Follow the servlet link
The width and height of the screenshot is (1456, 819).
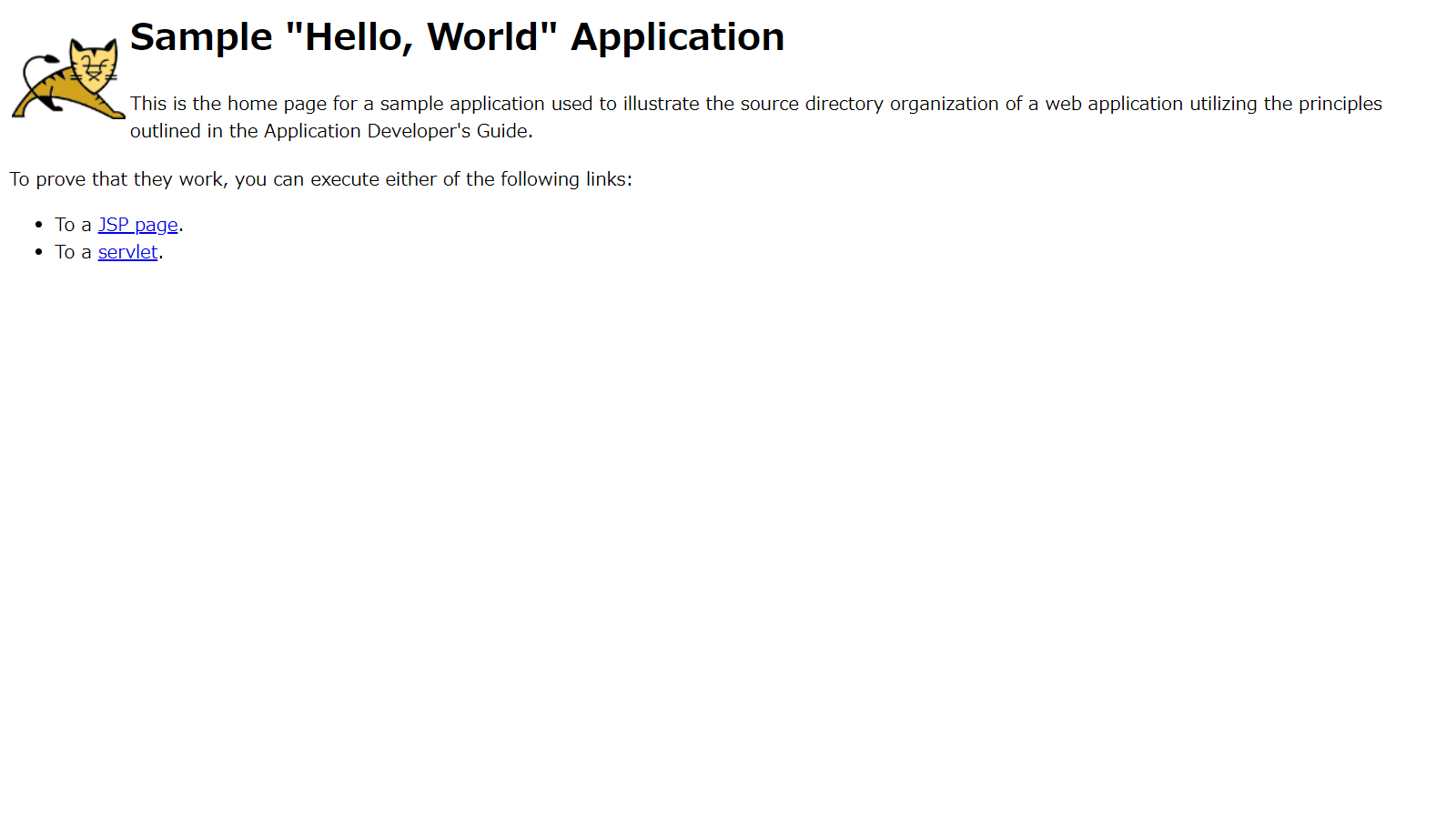[127, 252]
